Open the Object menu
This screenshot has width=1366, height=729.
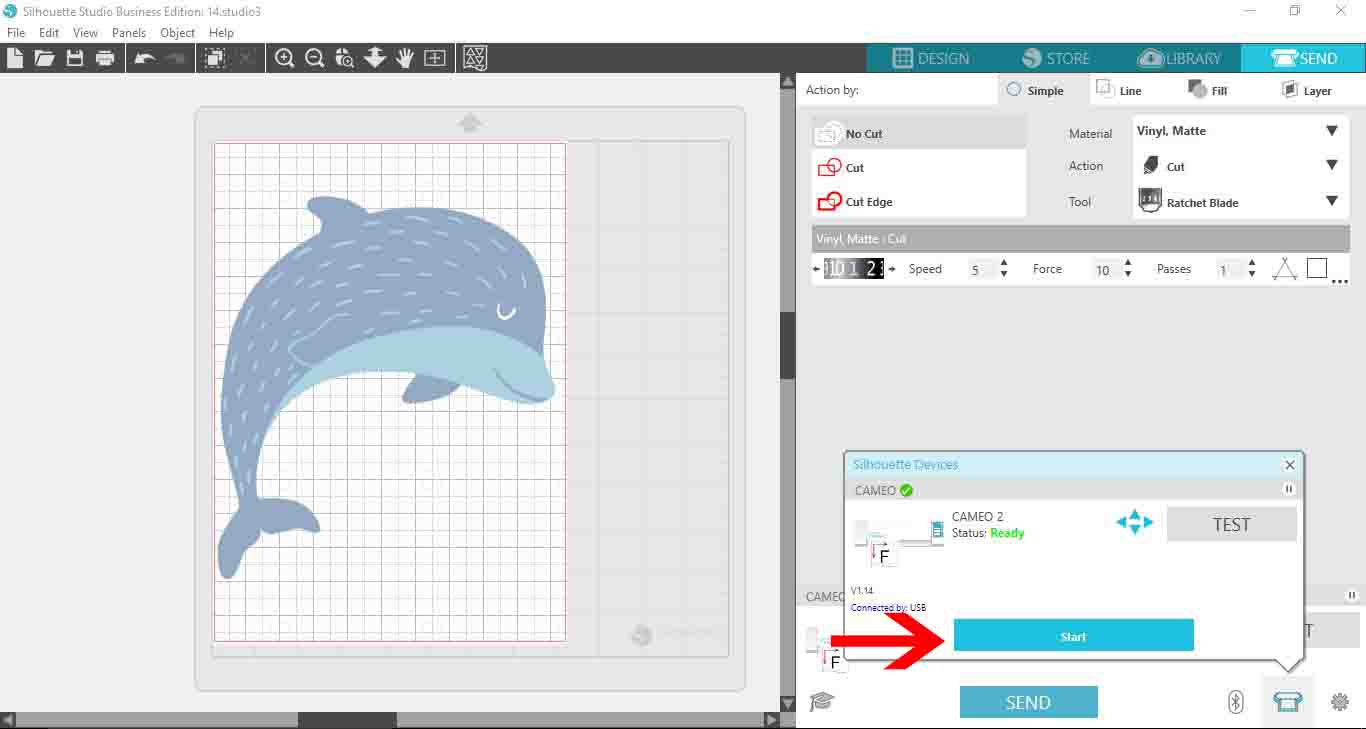tap(177, 32)
